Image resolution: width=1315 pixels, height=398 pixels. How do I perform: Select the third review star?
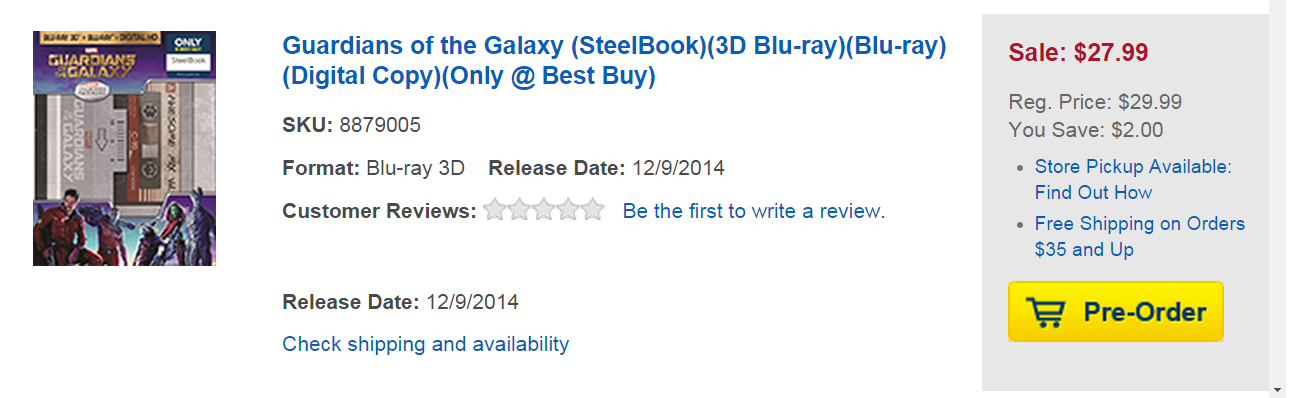(544, 210)
